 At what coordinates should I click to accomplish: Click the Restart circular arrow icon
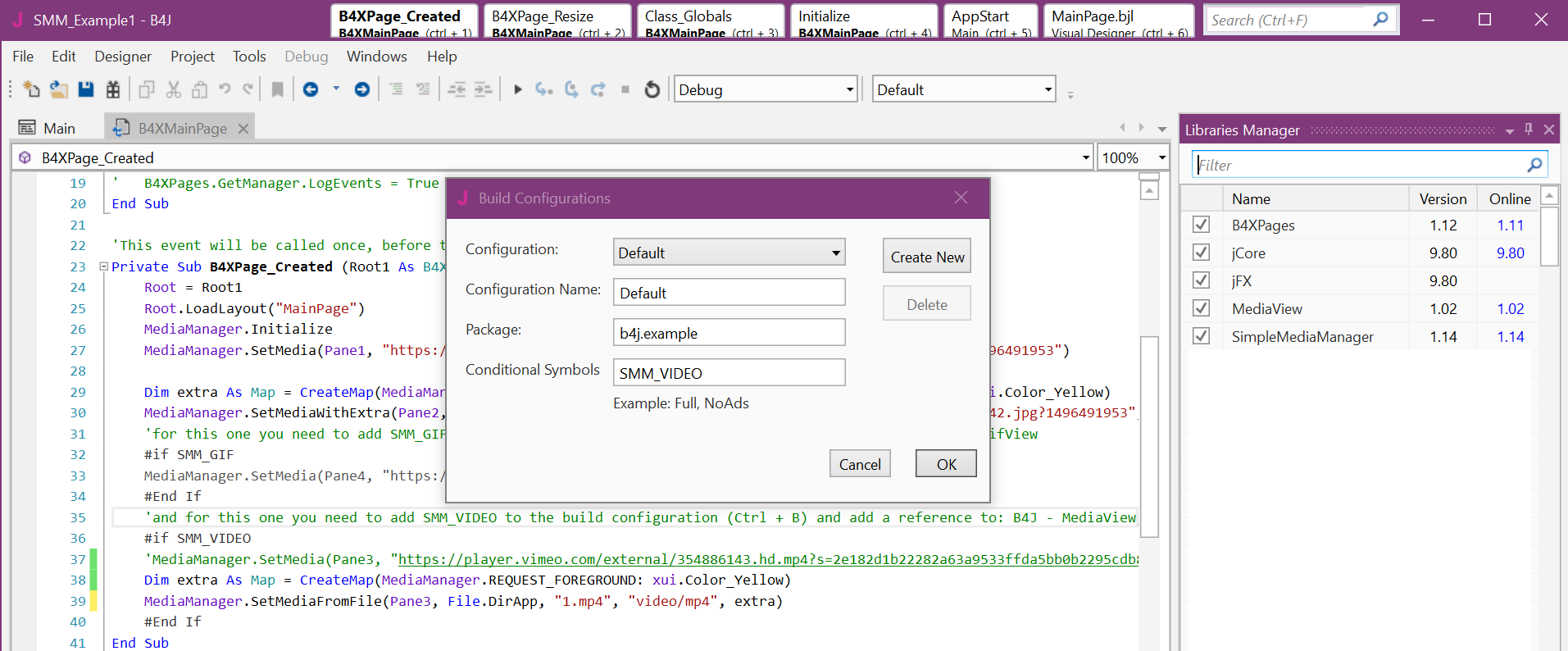pos(652,89)
